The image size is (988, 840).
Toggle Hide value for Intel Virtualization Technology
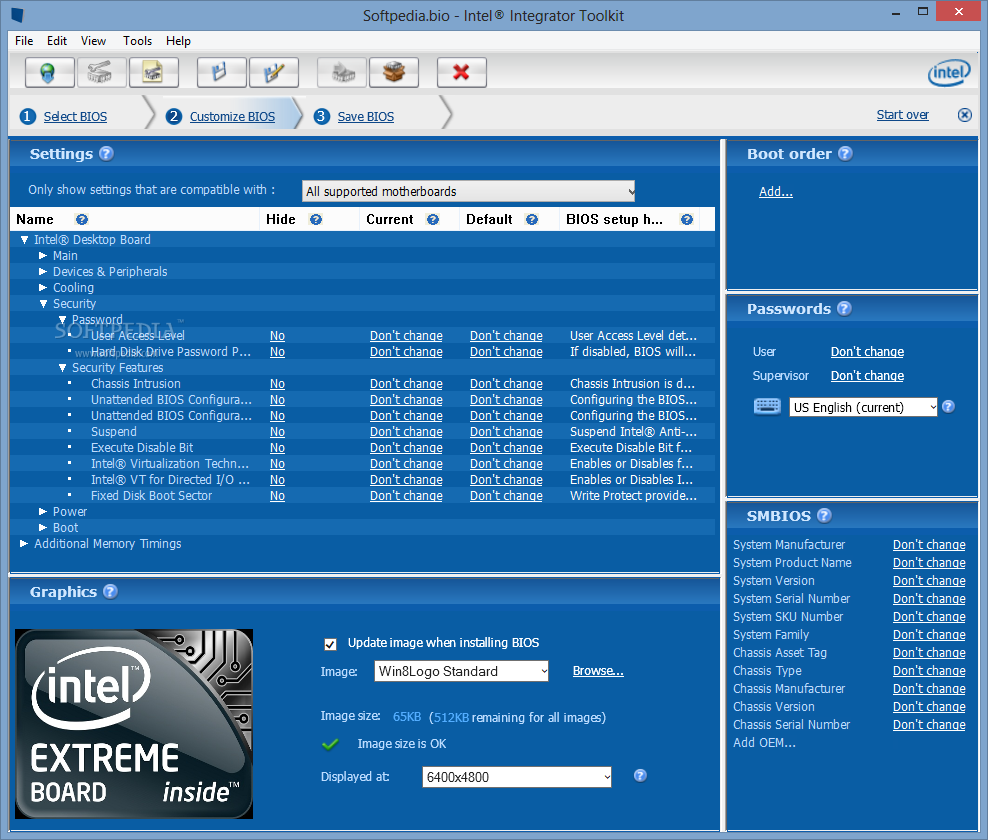pyautogui.click(x=277, y=464)
